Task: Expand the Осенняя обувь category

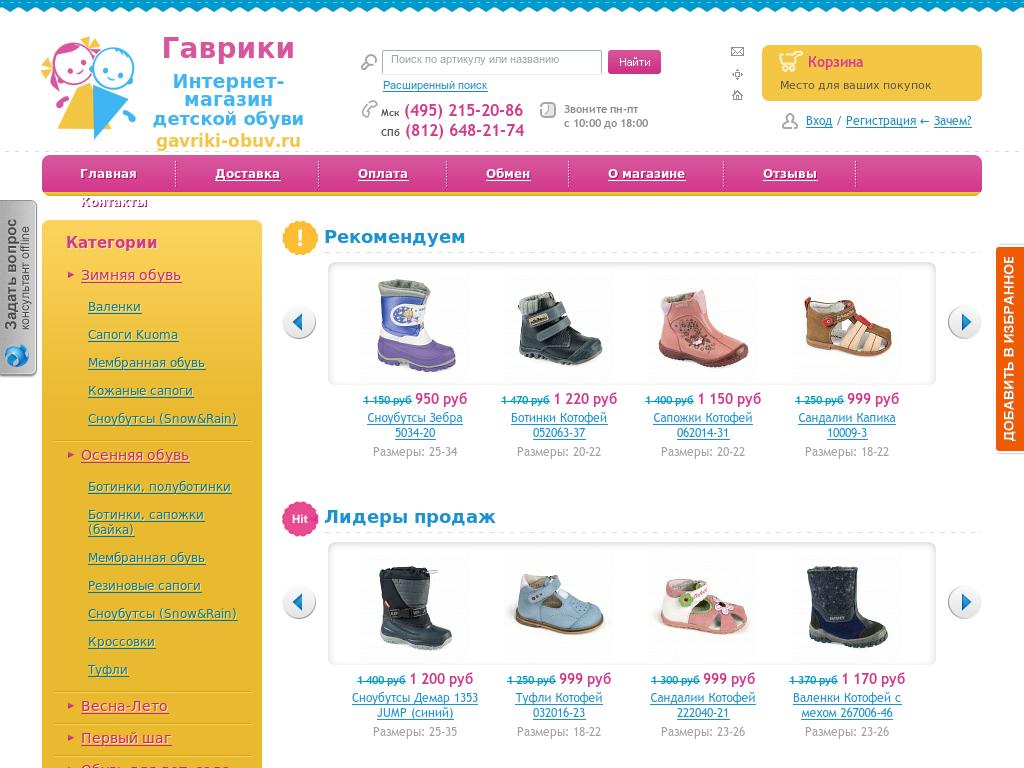Action: [135, 455]
